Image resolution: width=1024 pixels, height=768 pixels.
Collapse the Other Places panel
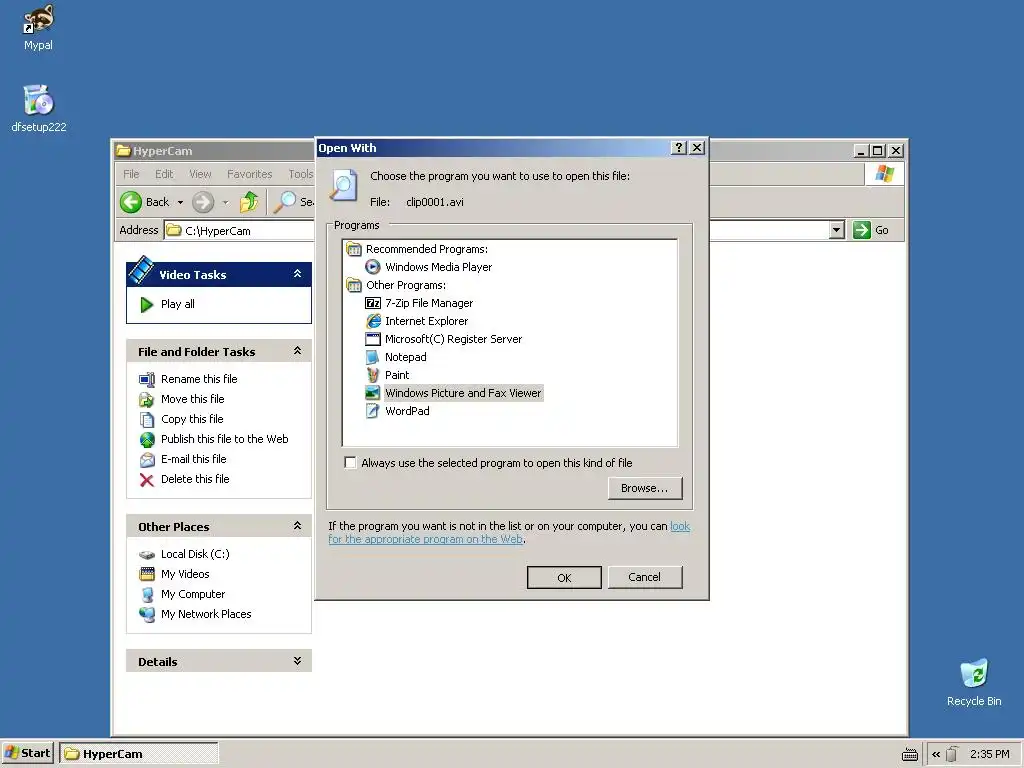click(x=297, y=526)
